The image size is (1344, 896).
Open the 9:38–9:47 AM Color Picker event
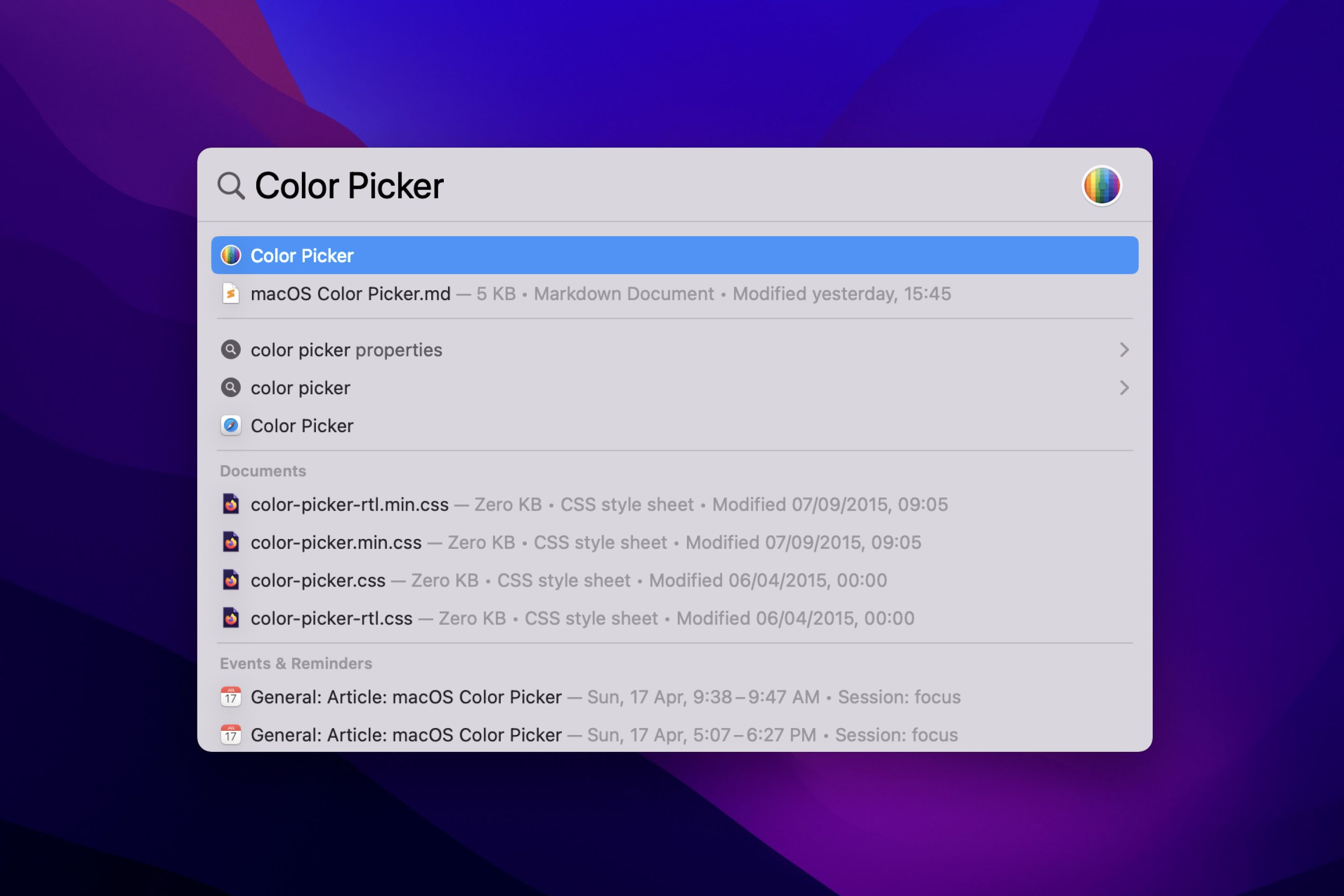(674, 697)
